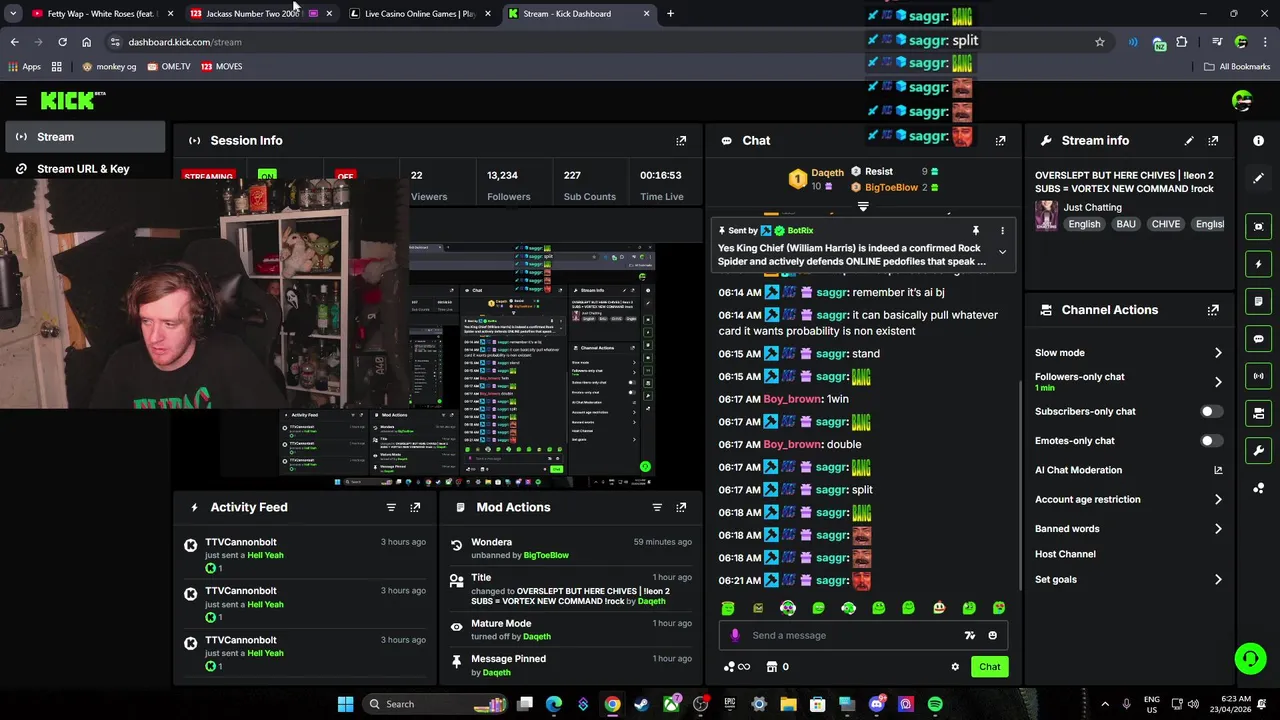Open a new browser tab

(670, 14)
